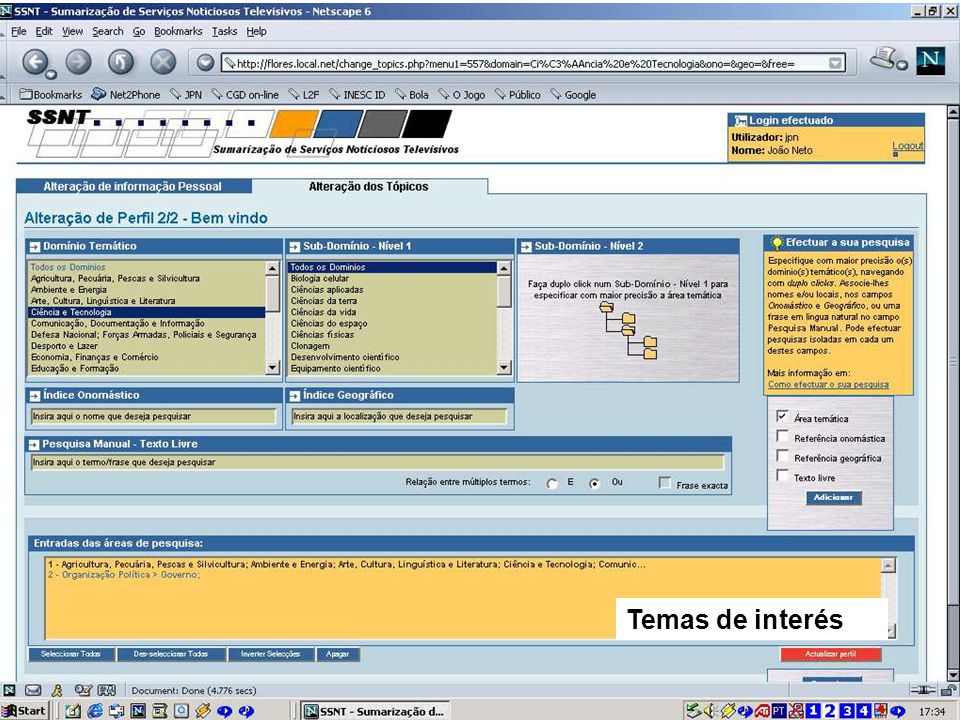The image size is (960, 720).
Task: Select the E radio button
Action: 552,484
